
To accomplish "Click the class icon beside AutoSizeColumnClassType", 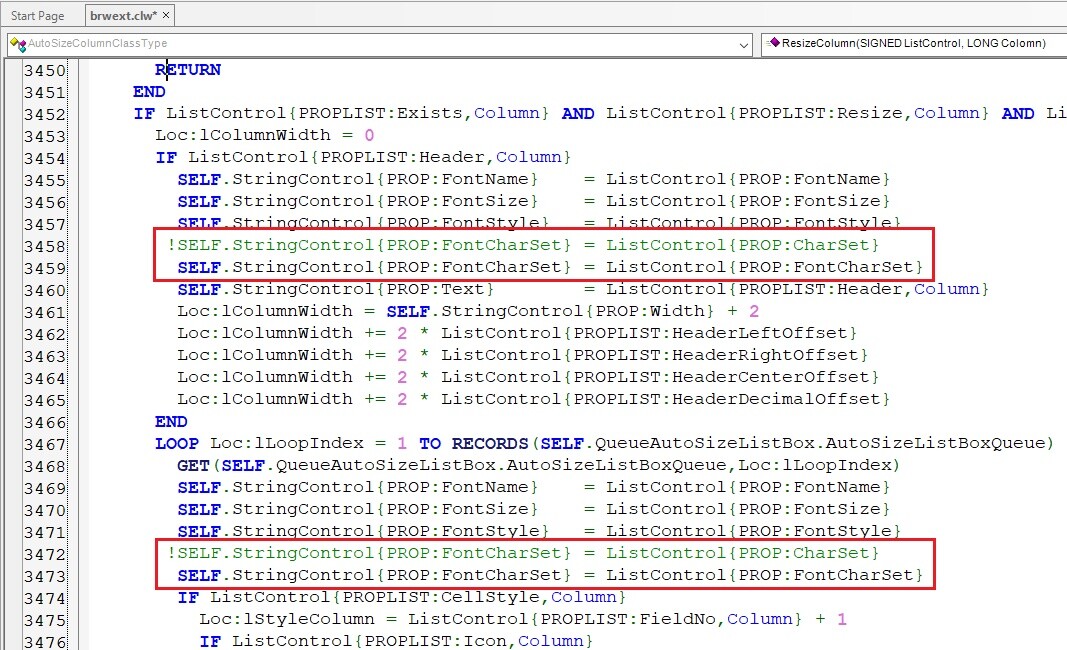I will [18, 44].
